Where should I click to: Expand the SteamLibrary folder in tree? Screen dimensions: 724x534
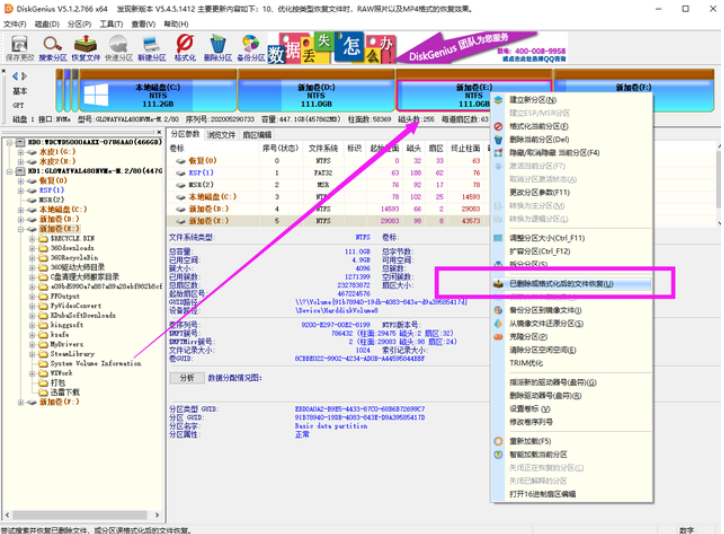[32, 352]
